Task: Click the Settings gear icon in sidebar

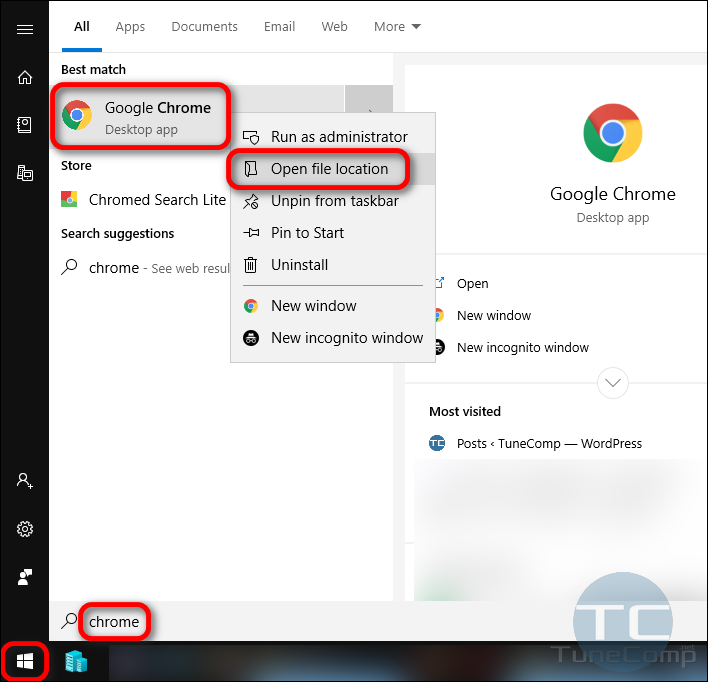Action: click(x=25, y=529)
